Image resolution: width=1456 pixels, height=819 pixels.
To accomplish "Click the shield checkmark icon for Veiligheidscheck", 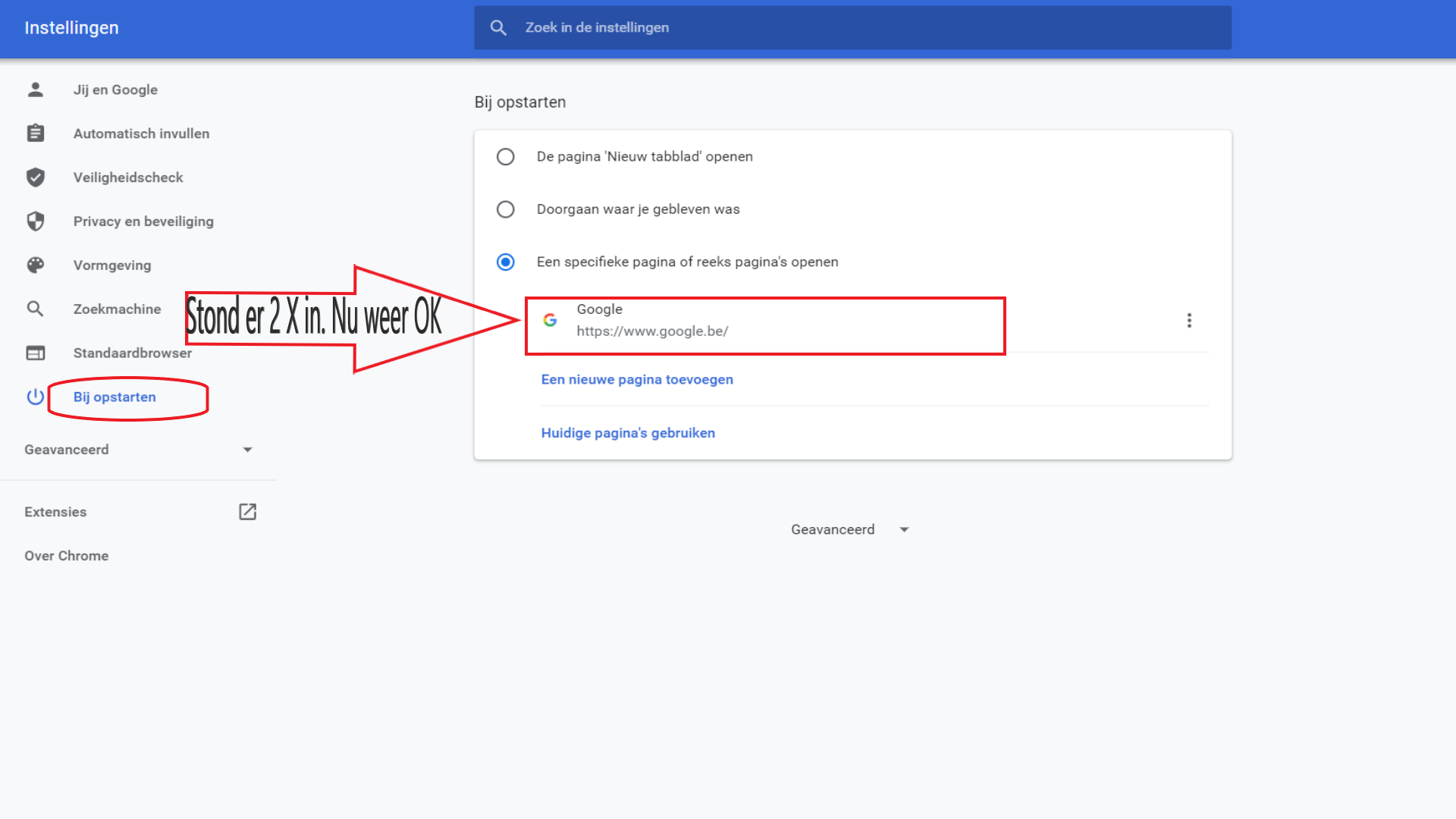I will point(35,177).
